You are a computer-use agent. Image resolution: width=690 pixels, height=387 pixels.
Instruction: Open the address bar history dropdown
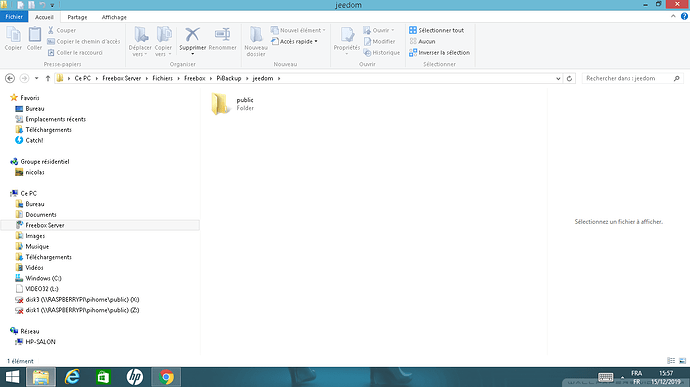click(558, 78)
